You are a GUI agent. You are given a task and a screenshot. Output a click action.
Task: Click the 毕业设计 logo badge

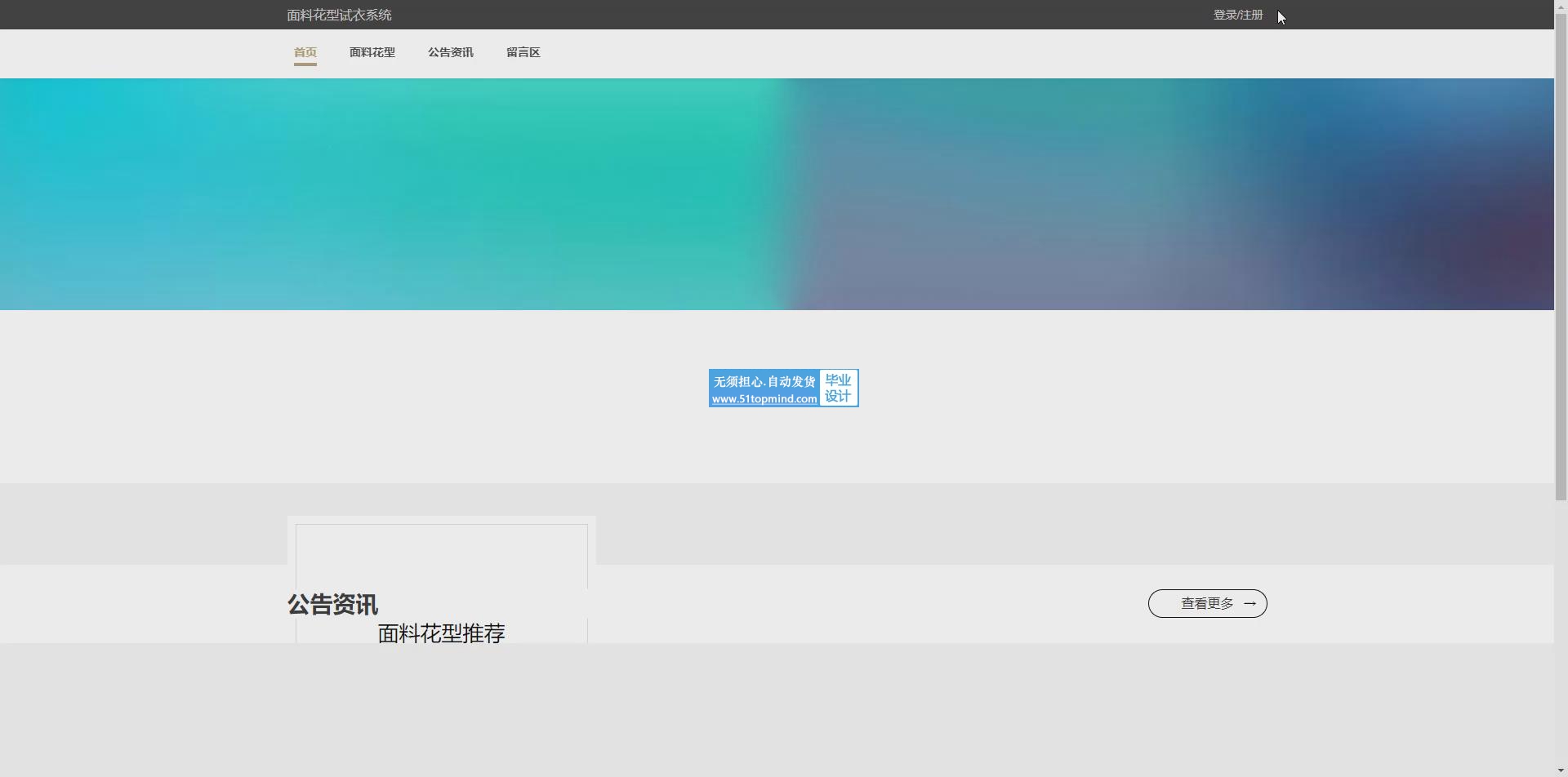click(838, 388)
